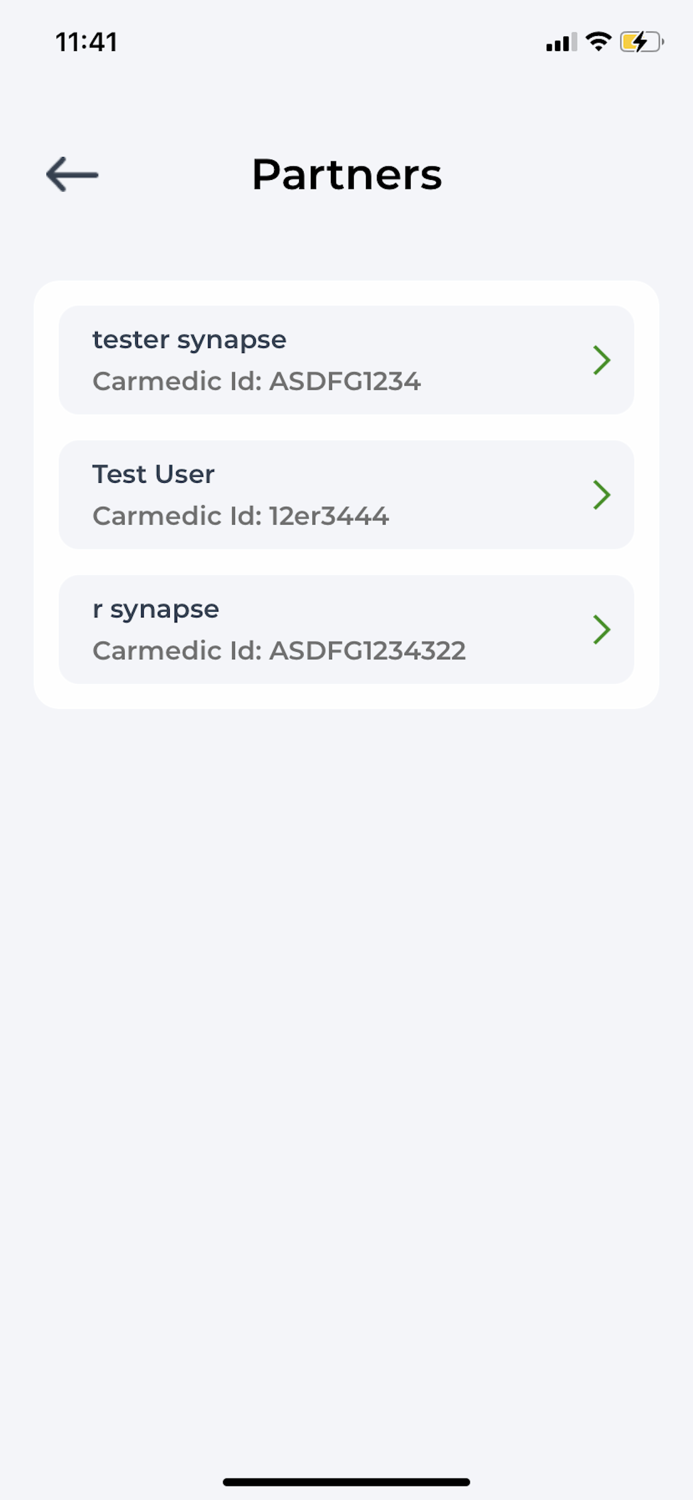693x1500 pixels.
Task: Click the green chevron next to Test User
Action: pyautogui.click(x=602, y=494)
